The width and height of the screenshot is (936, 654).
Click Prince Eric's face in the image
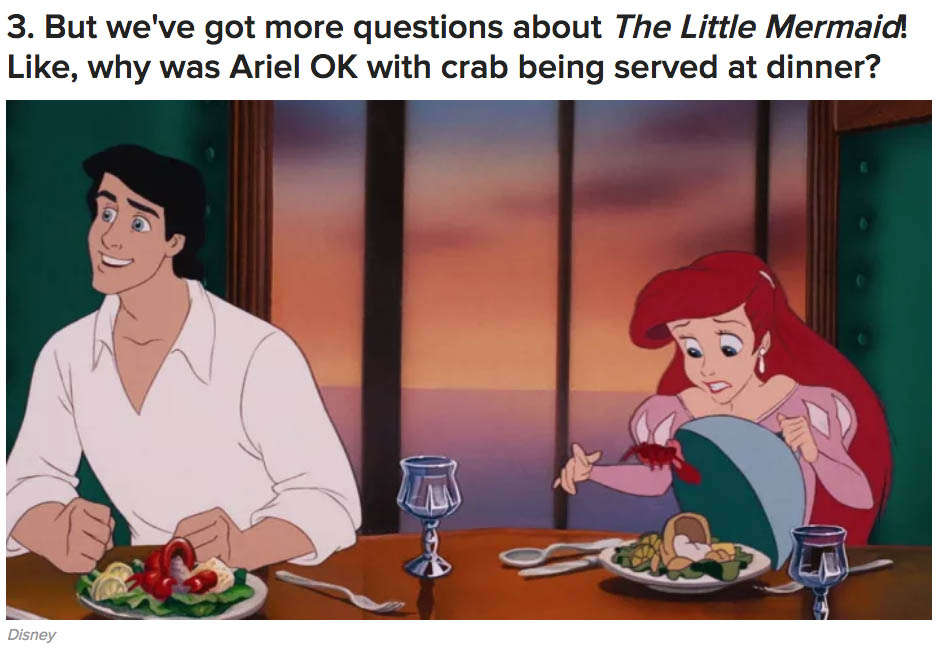(x=127, y=232)
